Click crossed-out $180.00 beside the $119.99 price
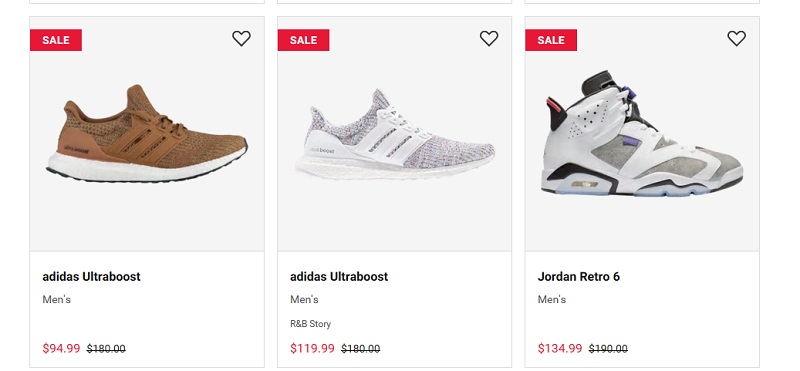Viewport: 800px width, 371px height. click(361, 349)
